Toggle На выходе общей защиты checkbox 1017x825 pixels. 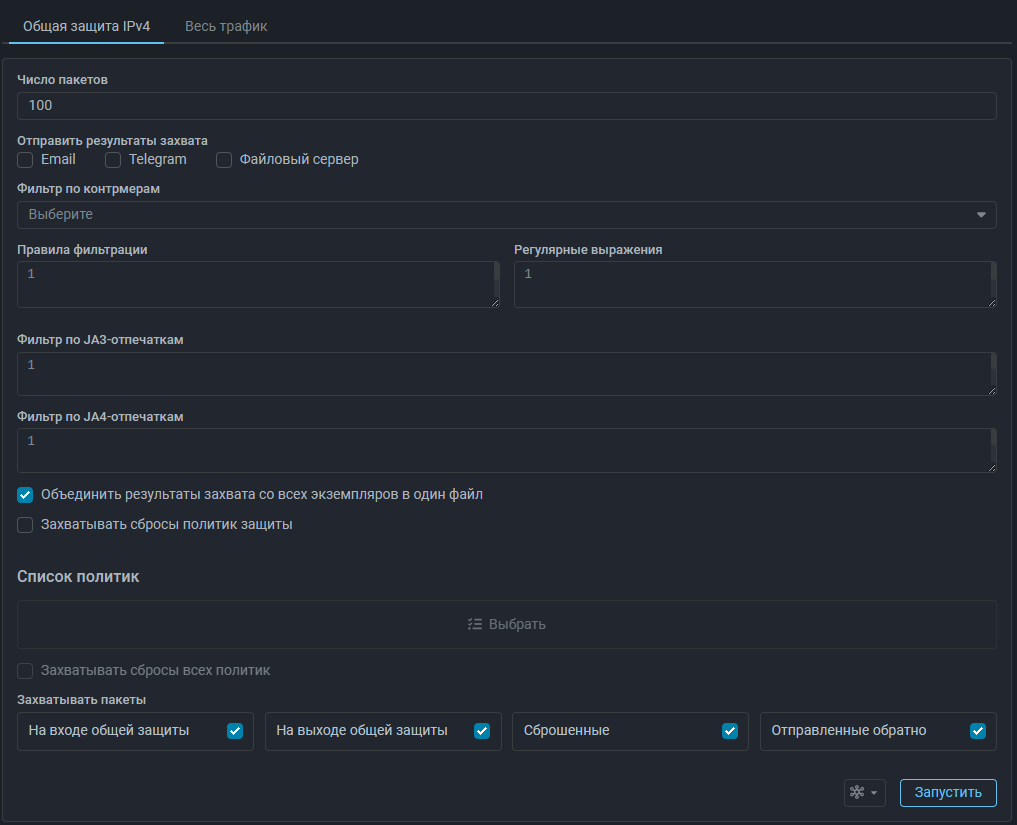coord(482,731)
